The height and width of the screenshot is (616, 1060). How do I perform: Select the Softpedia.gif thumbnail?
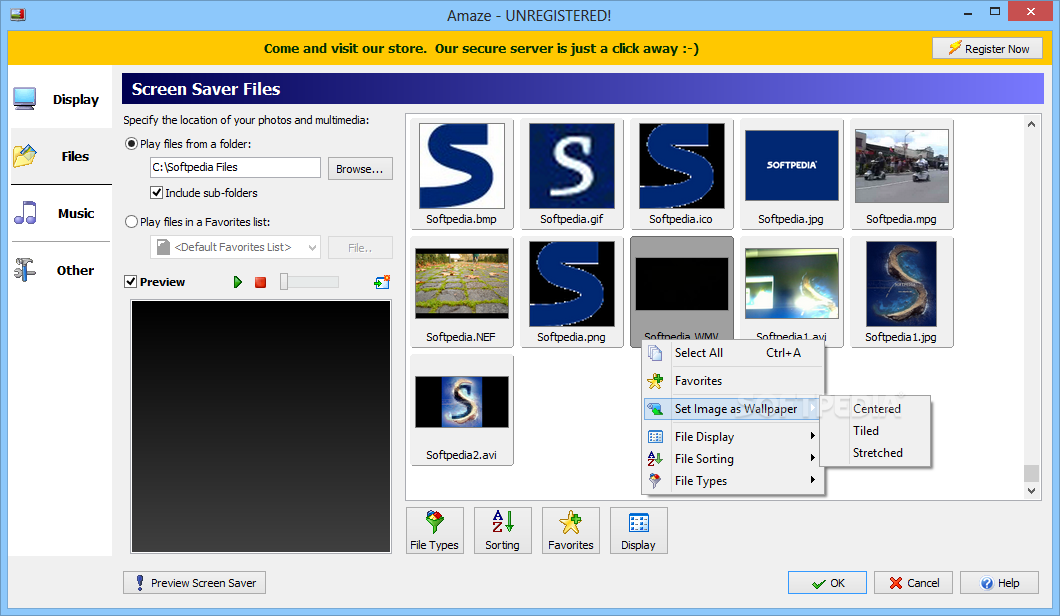click(572, 174)
